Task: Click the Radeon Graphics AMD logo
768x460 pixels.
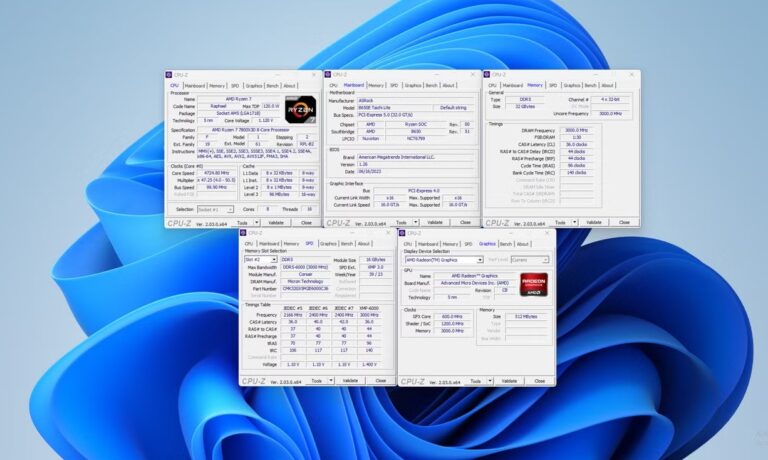Action: click(x=534, y=284)
